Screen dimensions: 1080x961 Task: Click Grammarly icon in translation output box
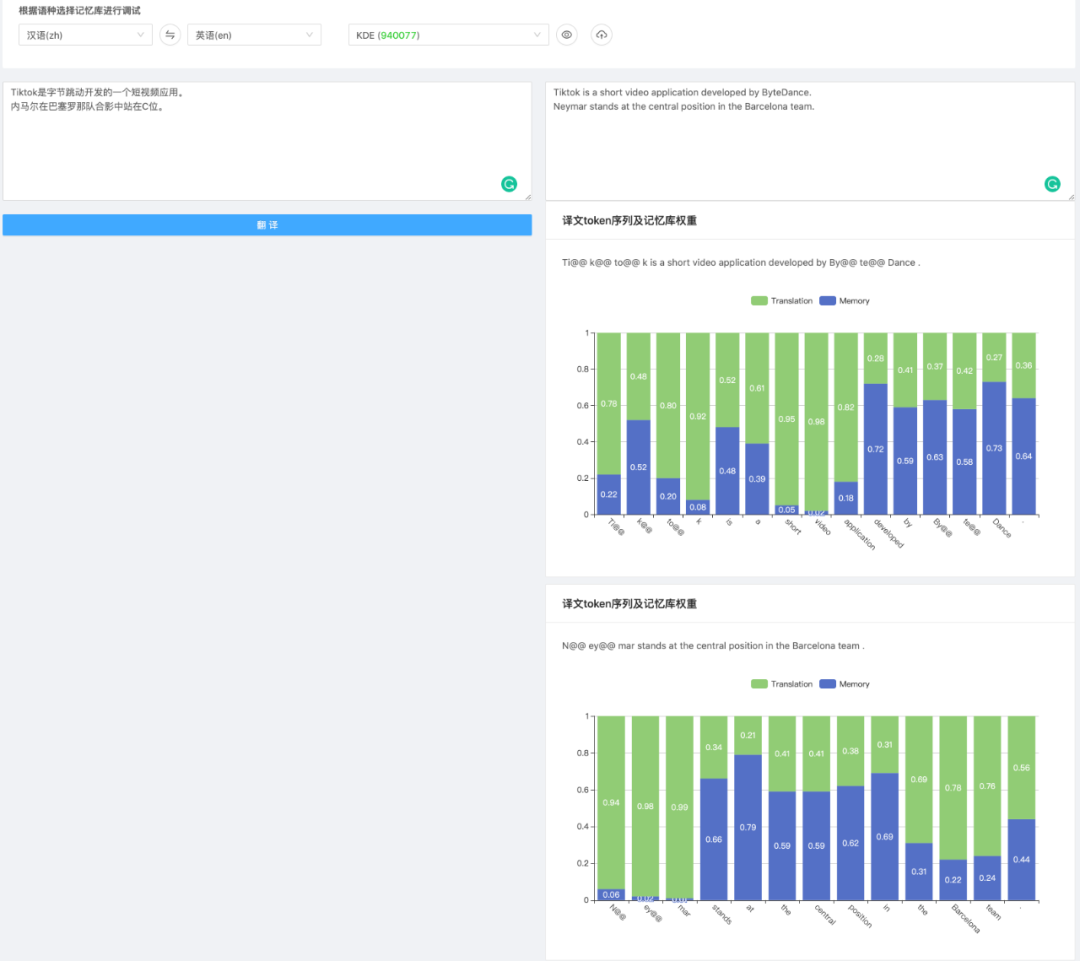(1052, 184)
